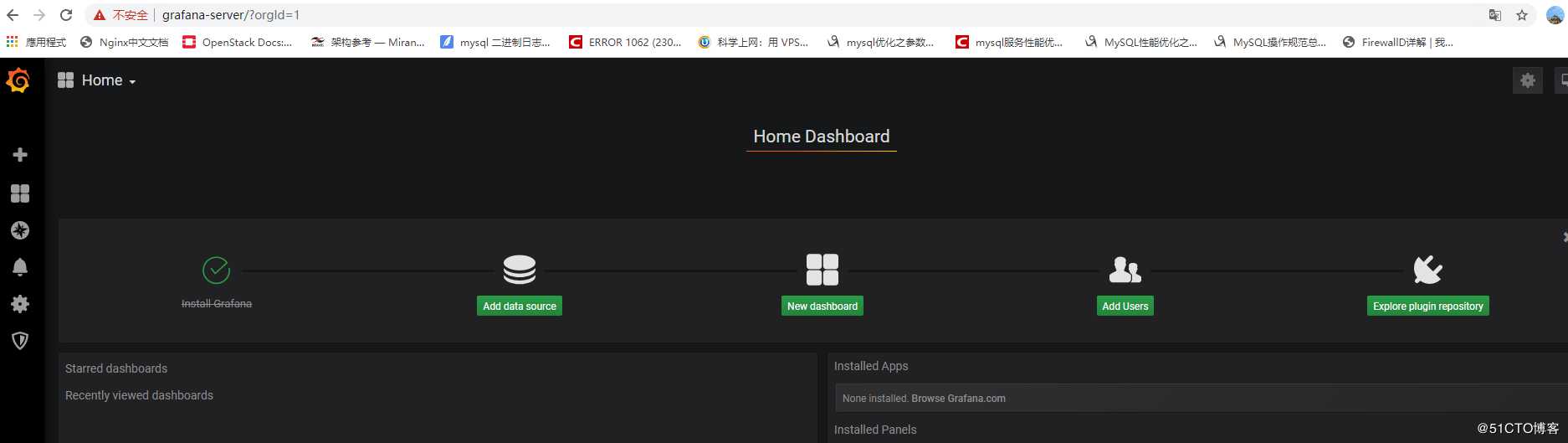The image size is (1568, 443).
Task: Click the Recently viewed dashboards heading
Action: [139, 395]
